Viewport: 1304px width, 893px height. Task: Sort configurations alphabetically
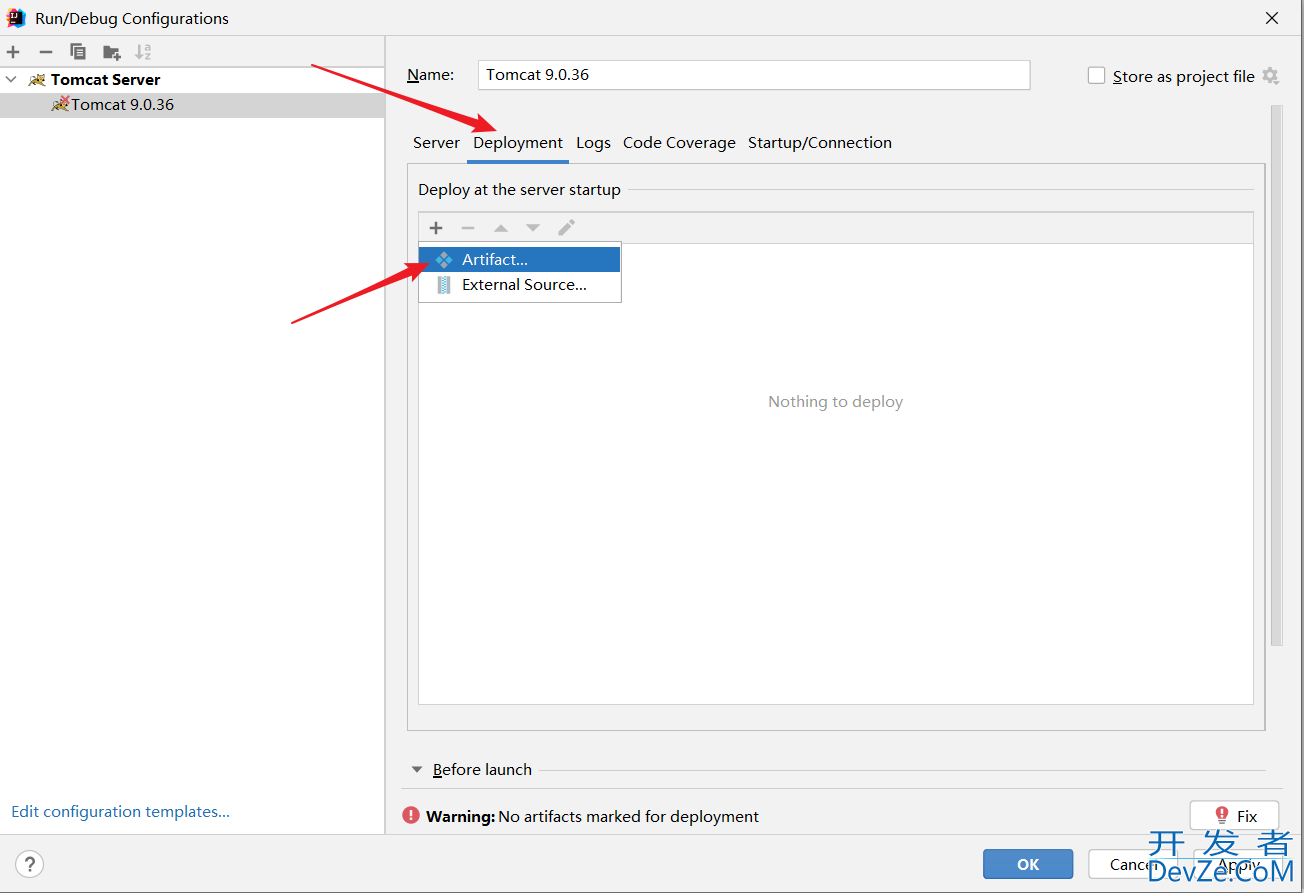(143, 52)
